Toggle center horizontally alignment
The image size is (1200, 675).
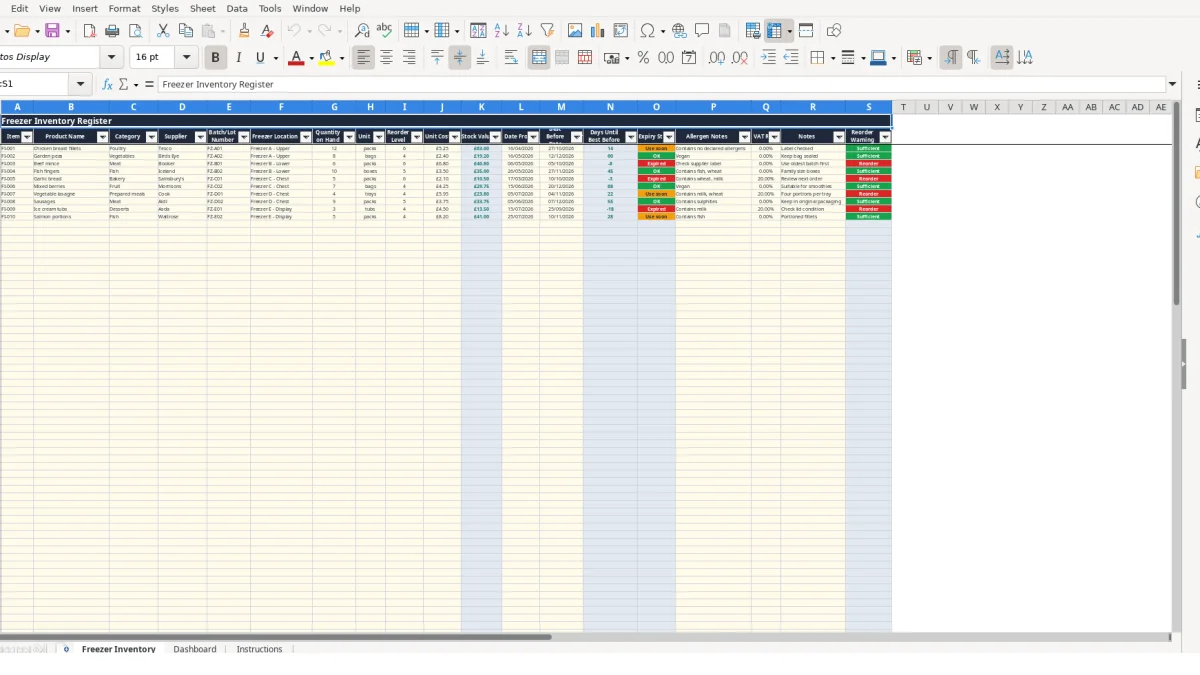tap(386, 58)
